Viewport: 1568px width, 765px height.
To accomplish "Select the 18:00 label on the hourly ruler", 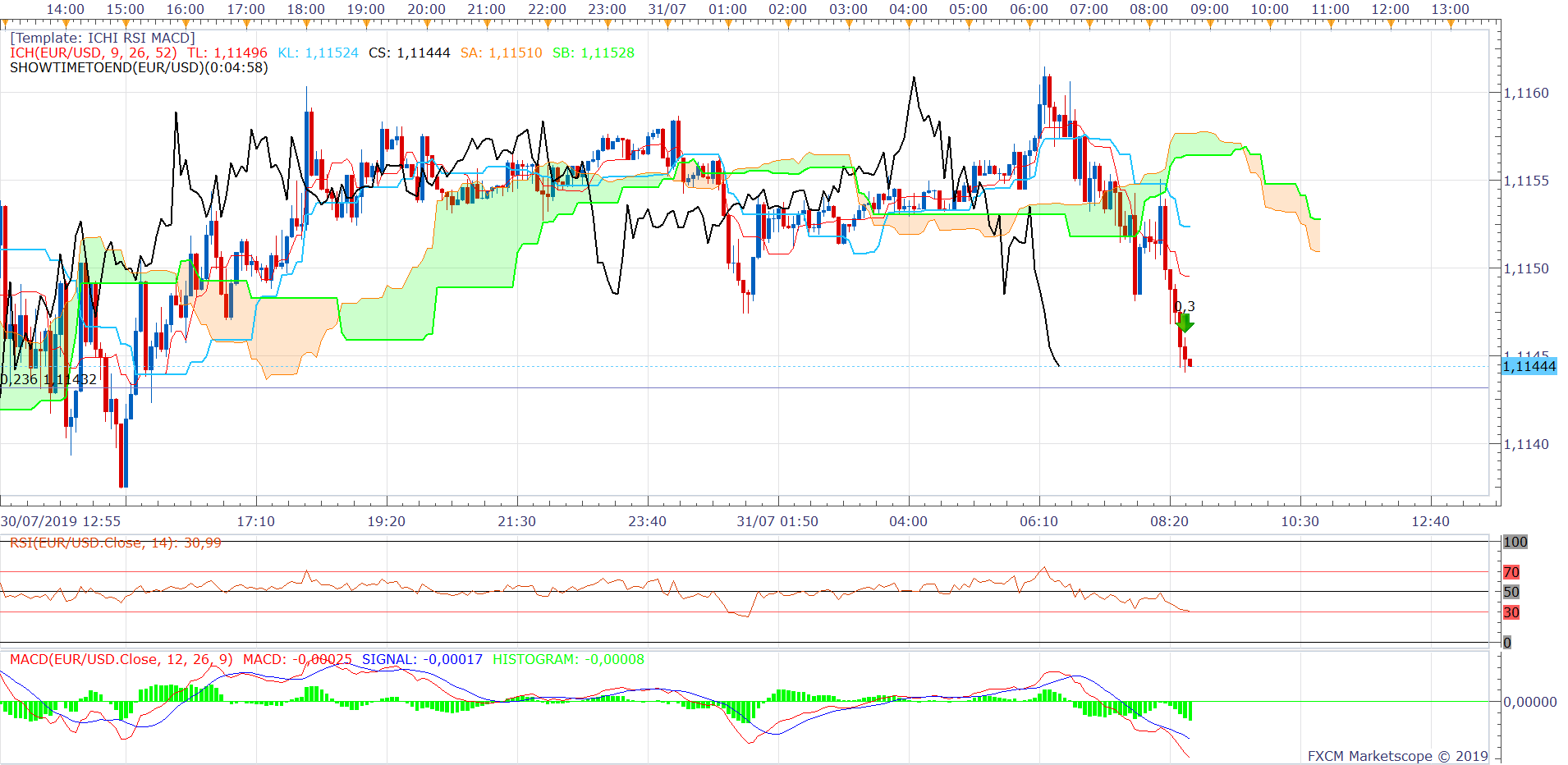I will (x=306, y=9).
